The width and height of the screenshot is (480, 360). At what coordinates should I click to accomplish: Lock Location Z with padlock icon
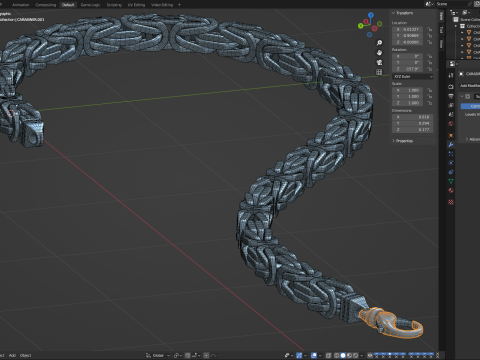click(430, 42)
